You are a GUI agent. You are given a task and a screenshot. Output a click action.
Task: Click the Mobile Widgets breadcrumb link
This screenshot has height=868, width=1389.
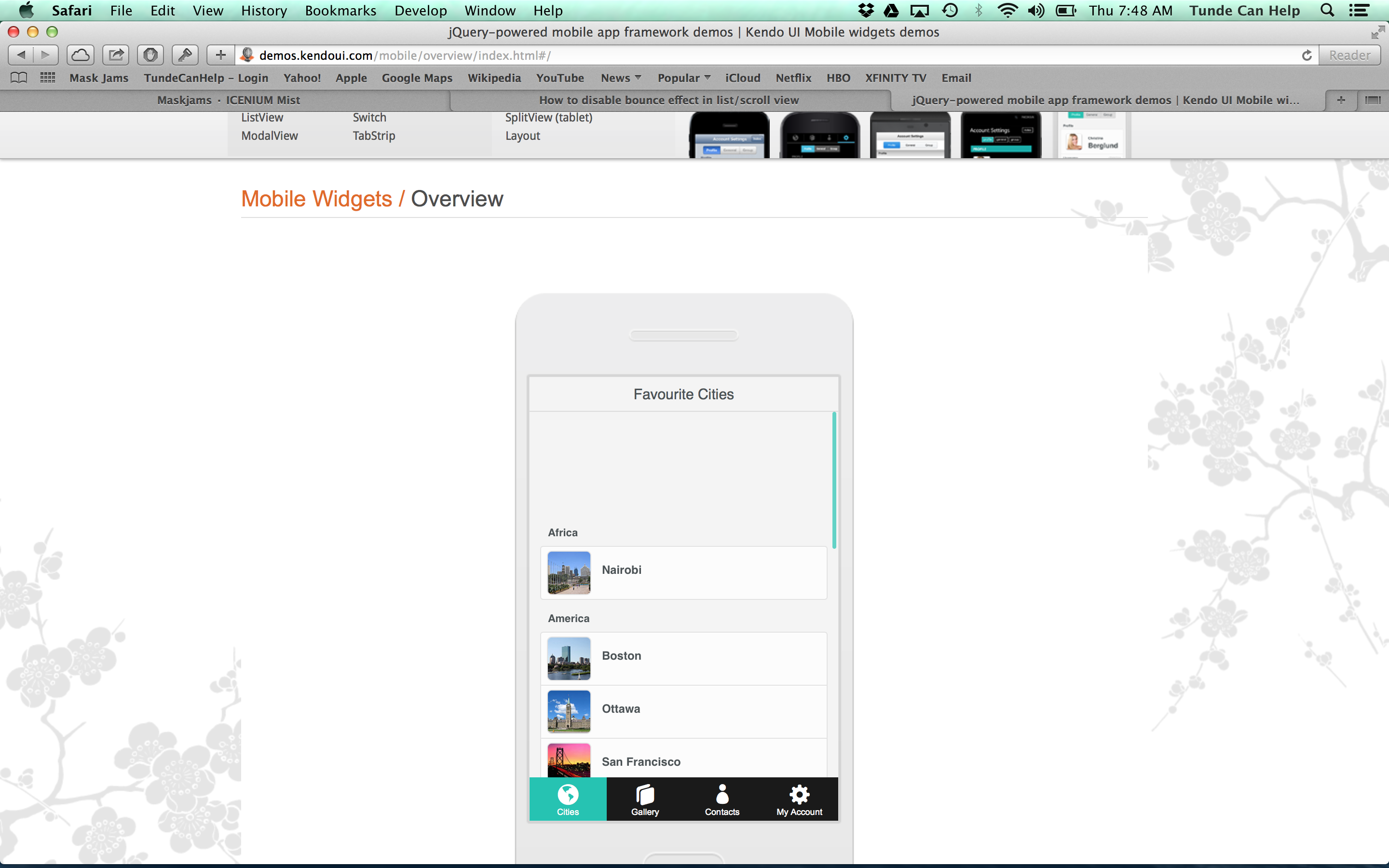316,199
